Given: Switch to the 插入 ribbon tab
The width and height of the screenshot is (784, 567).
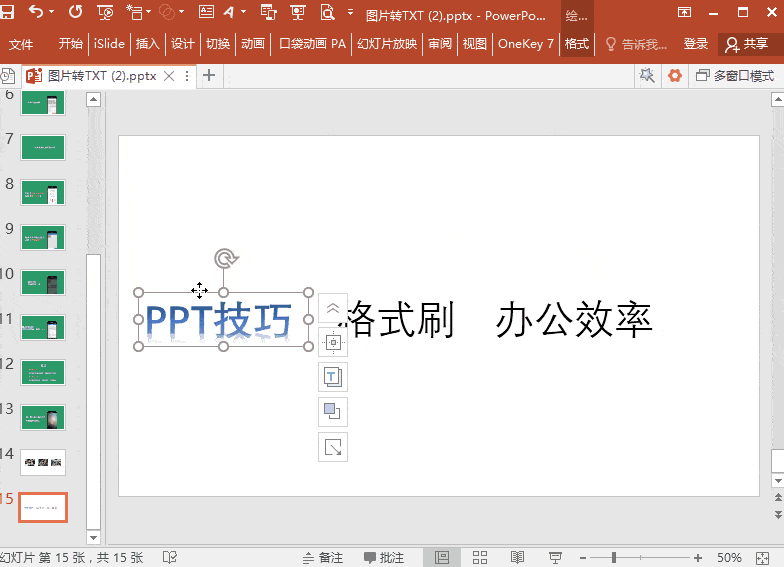Looking at the screenshot, I should pyautogui.click(x=147, y=44).
